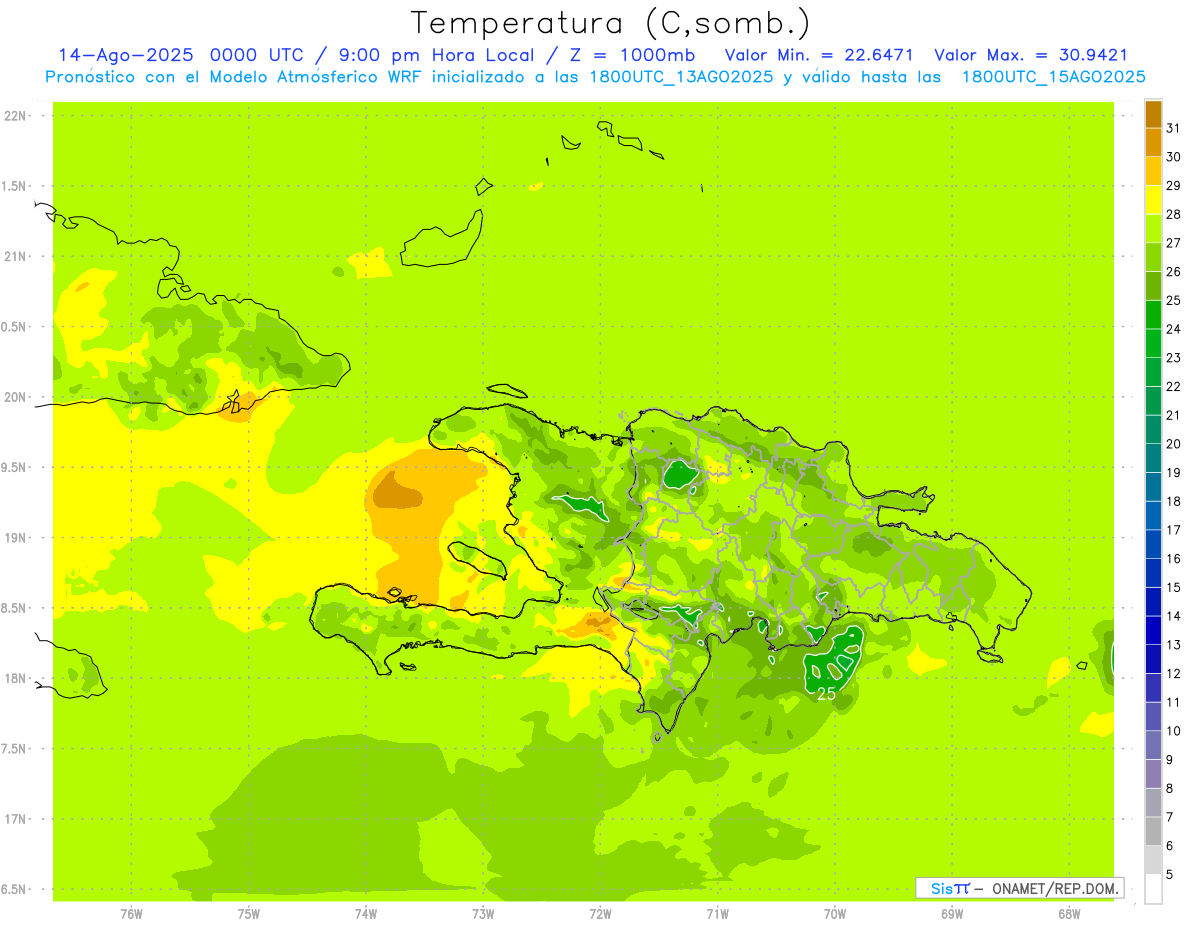Click the '74W' longitude label
1200x927 pixels.
tap(365, 914)
